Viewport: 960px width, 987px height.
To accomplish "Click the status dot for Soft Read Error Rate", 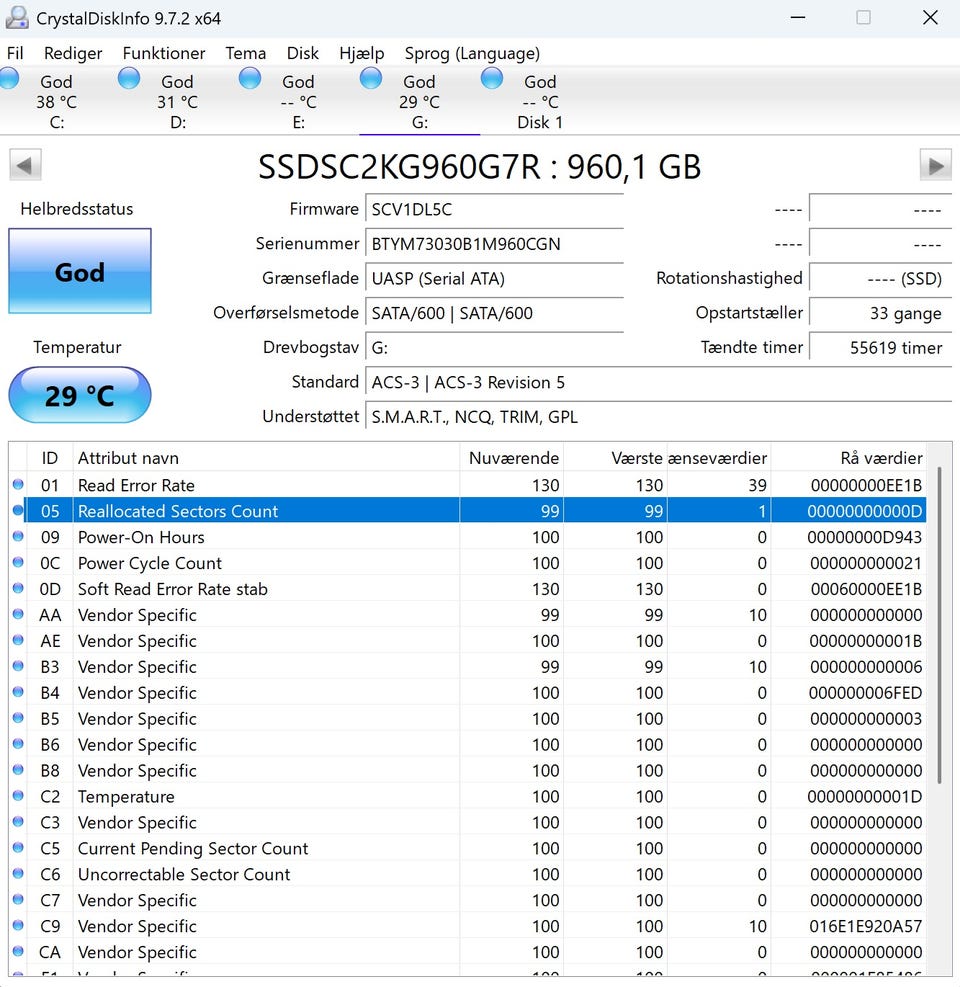I will pos(18,588).
